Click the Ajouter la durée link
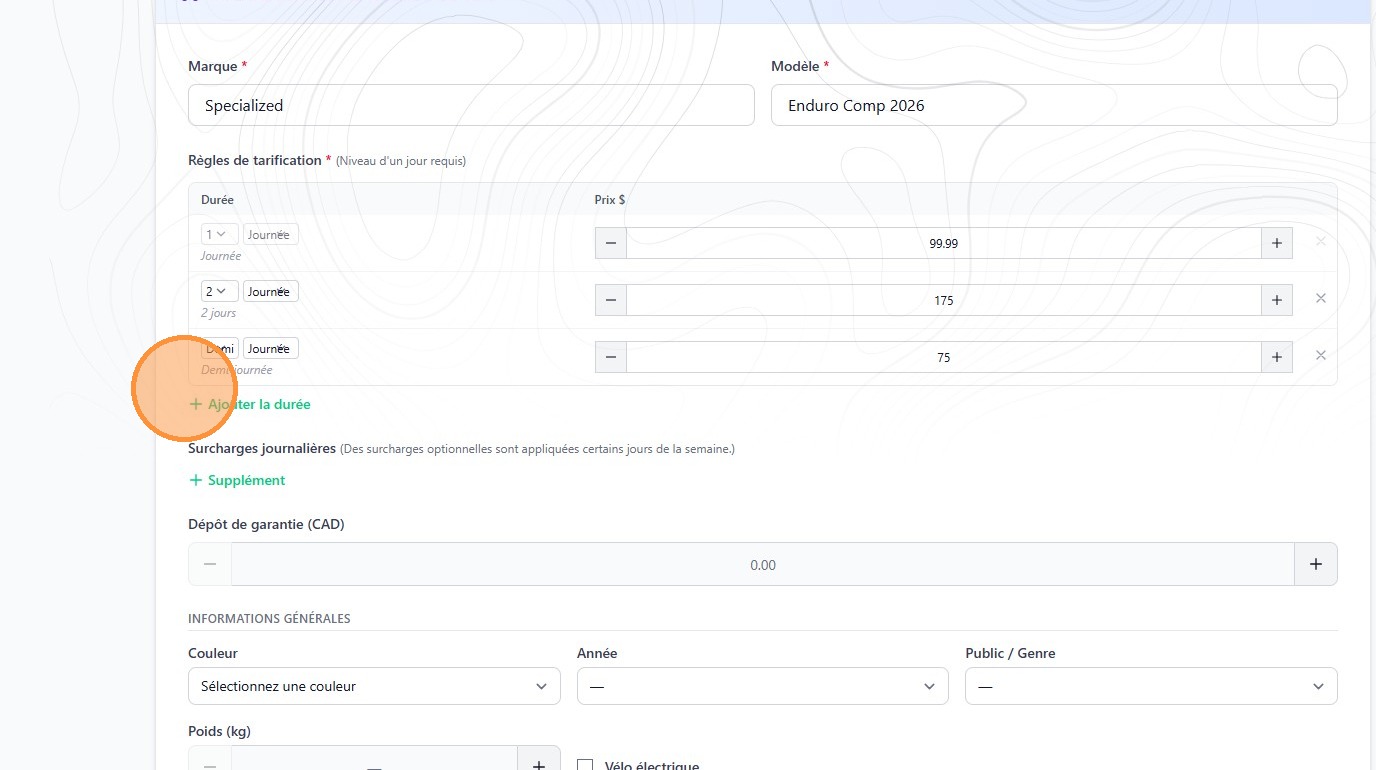 [258, 405]
